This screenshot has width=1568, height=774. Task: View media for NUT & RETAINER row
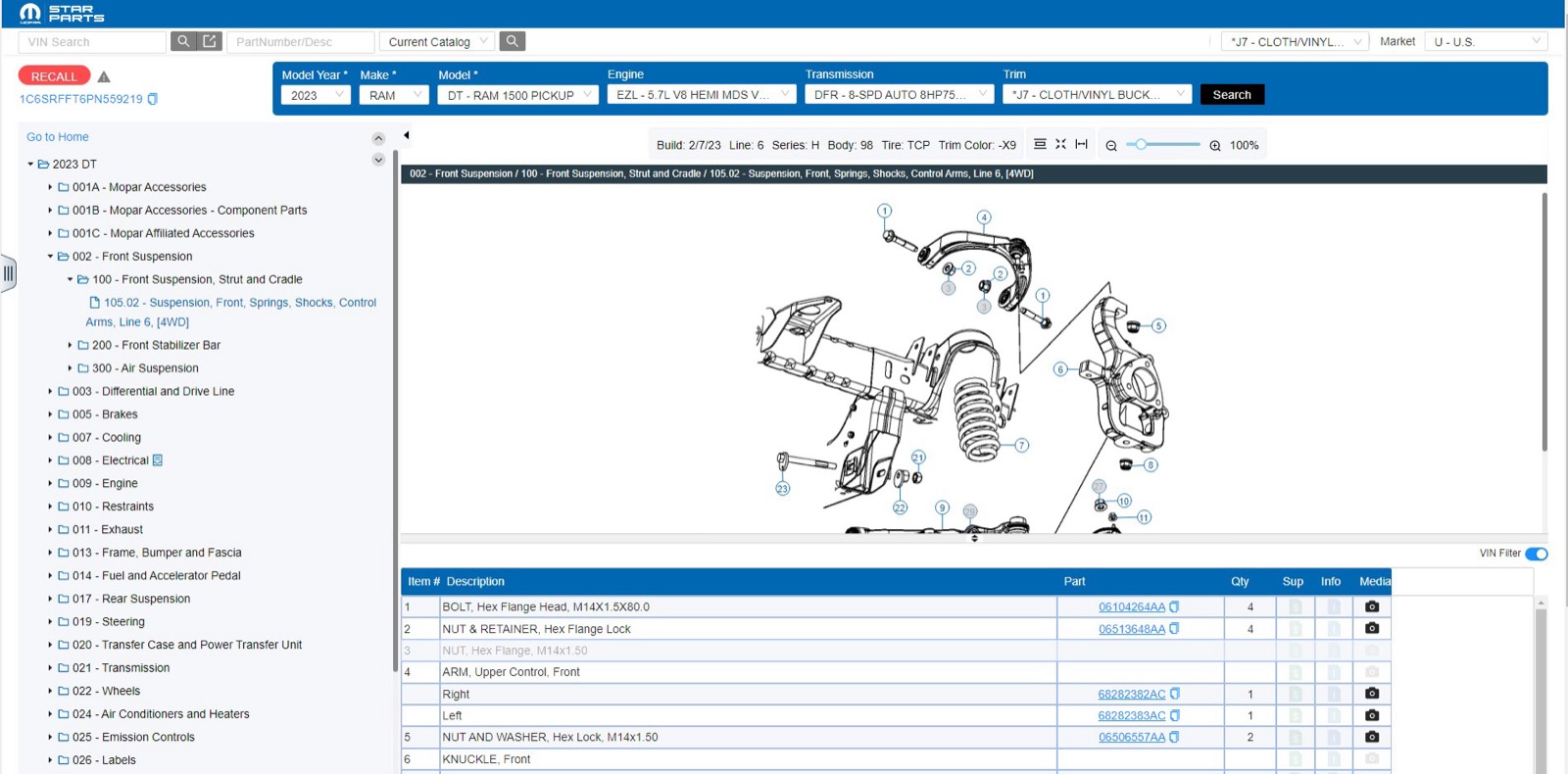click(x=1372, y=628)
